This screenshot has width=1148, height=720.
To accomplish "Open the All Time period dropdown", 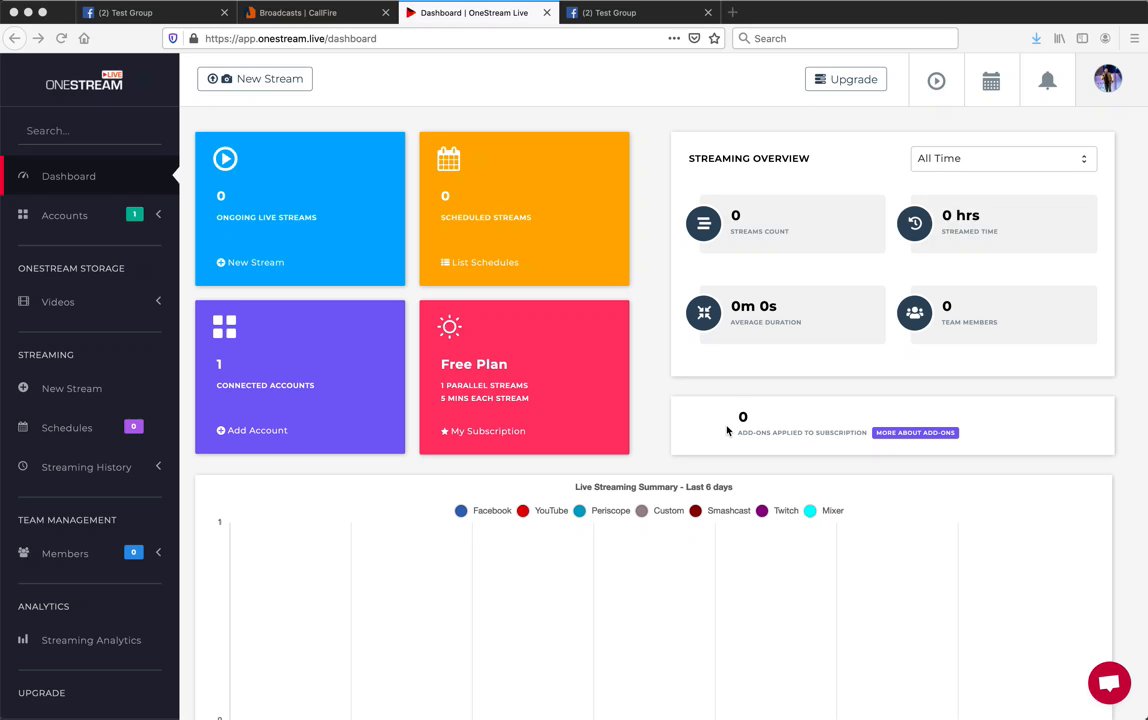I will point(1004,159).
